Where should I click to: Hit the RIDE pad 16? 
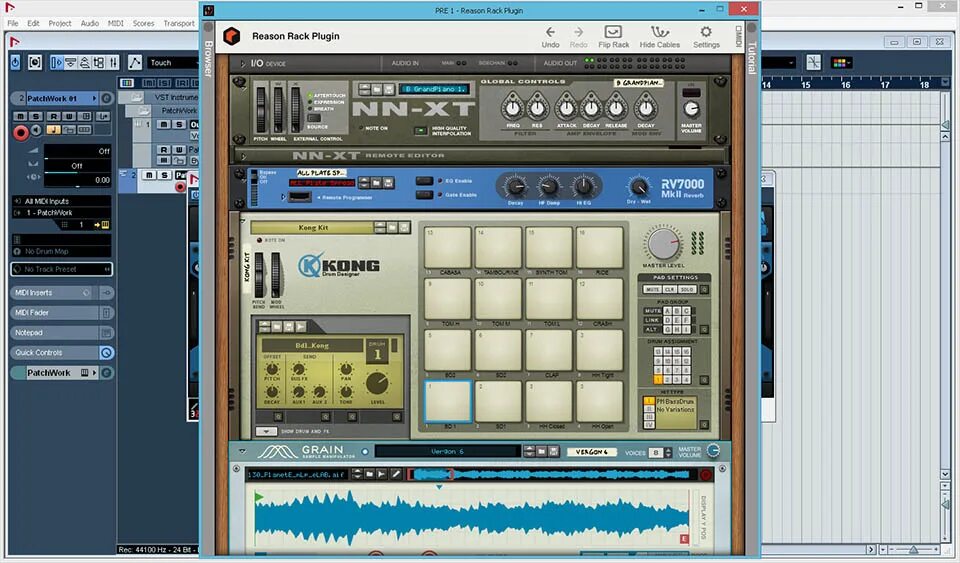coord(600,247)
